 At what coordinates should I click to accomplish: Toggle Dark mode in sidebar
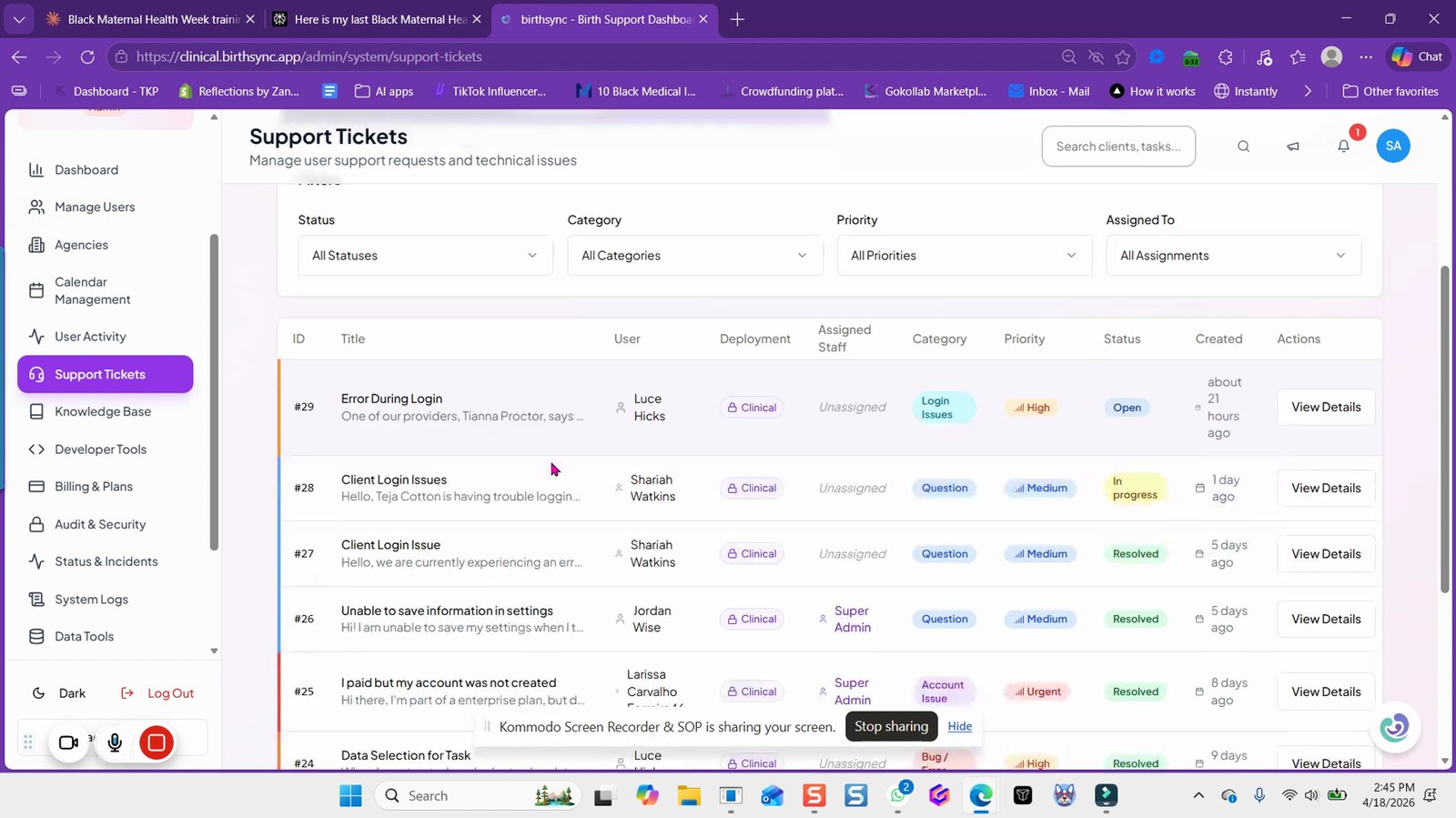[x=59, y=693]
